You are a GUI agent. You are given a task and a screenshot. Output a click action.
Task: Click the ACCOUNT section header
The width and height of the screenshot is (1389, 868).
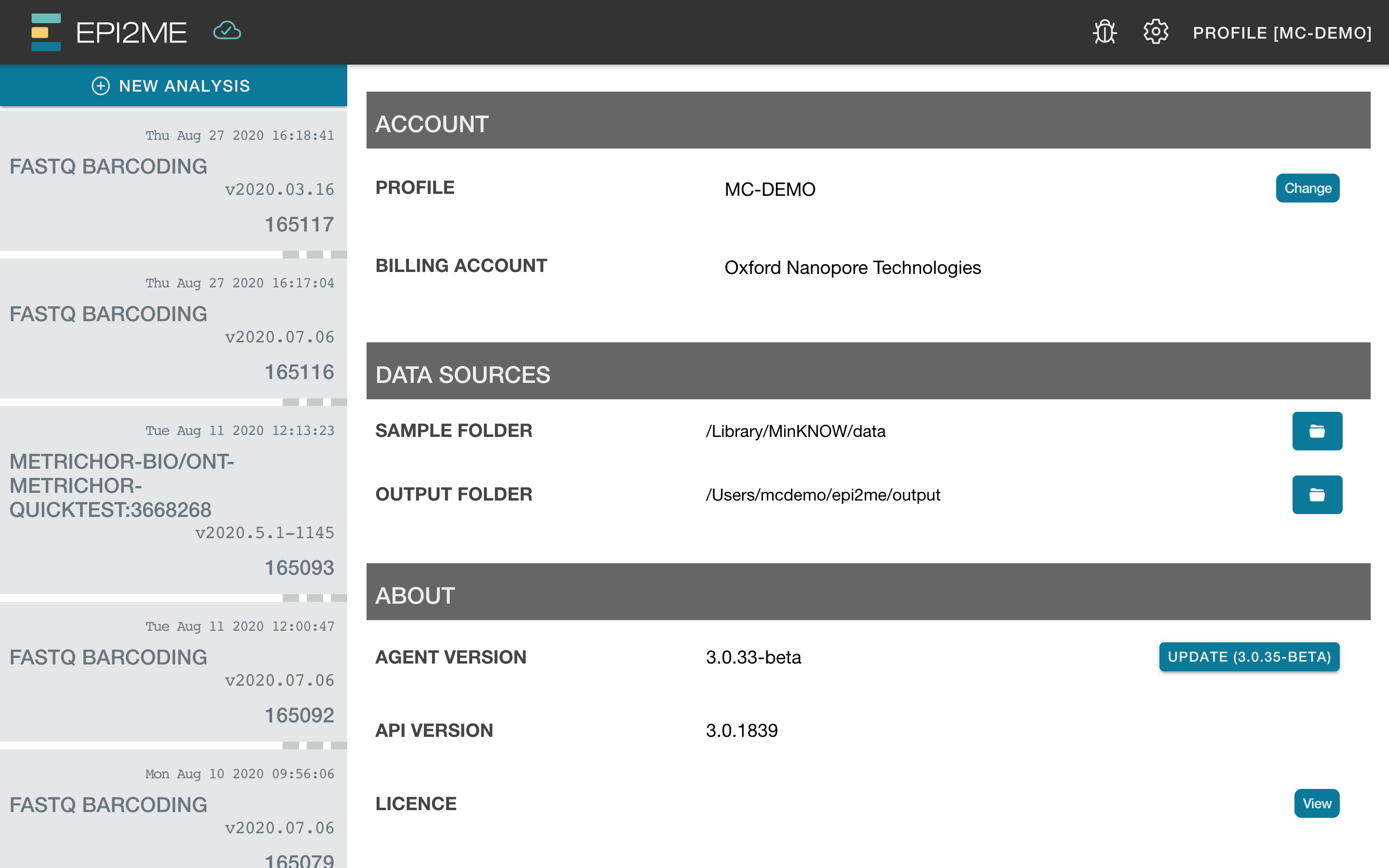pyautogui.click(x=869, y=120)
